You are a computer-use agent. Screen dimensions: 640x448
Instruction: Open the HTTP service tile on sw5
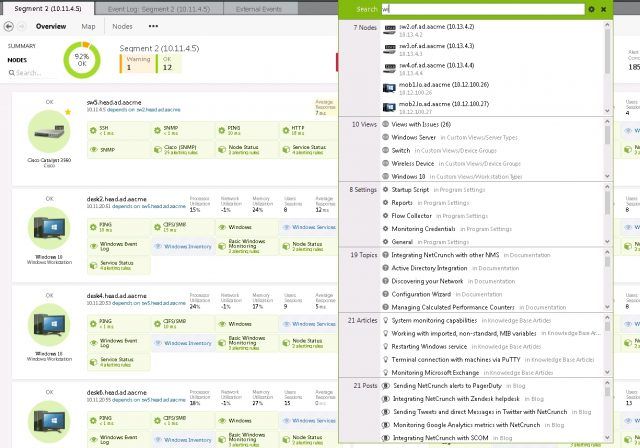pos(308,131)
